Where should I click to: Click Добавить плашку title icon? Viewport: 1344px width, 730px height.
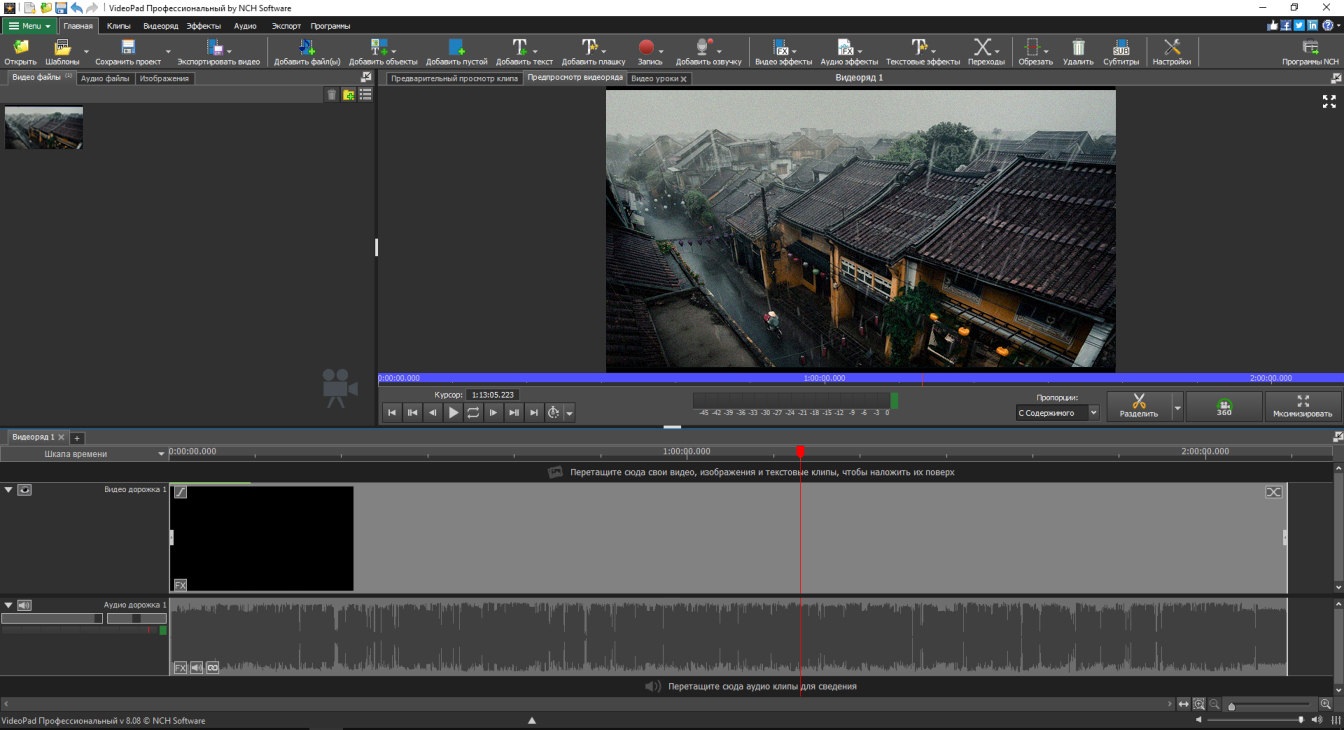coord(590,47)
